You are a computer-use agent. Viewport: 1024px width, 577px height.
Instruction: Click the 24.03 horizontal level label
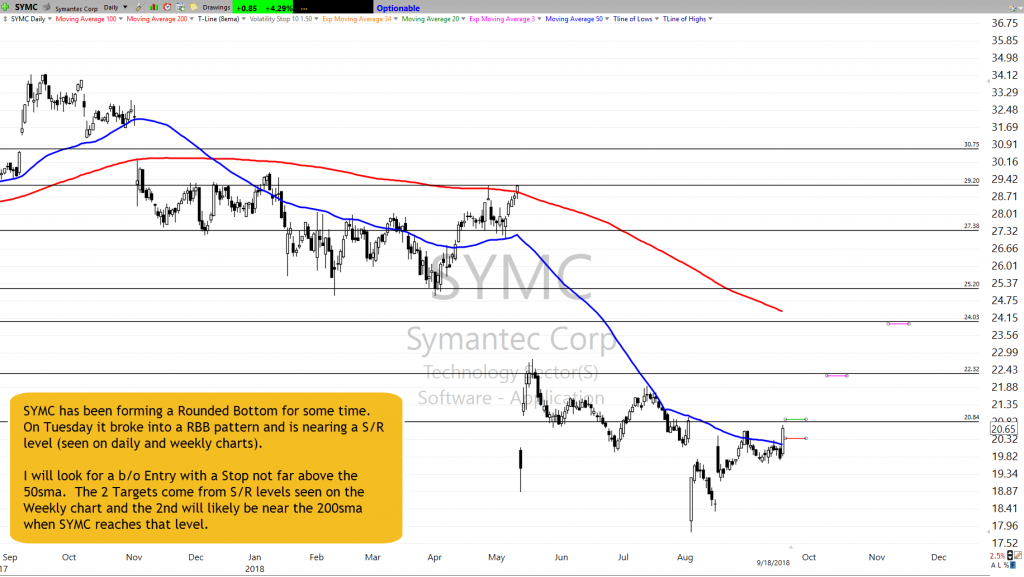(971, 317)
